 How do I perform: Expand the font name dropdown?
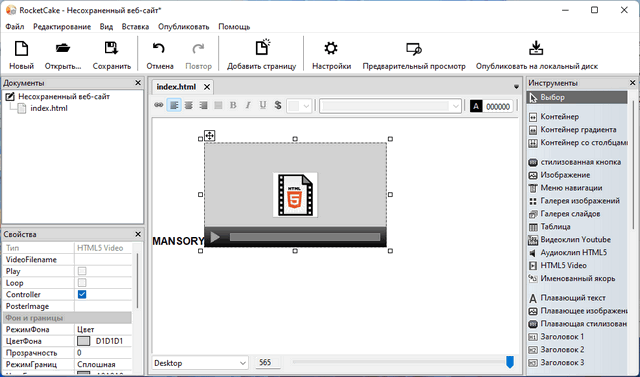click(x=391, y=106)
